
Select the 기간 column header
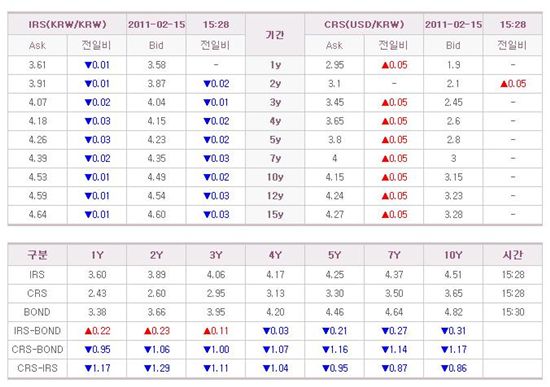tap(275, 35)
